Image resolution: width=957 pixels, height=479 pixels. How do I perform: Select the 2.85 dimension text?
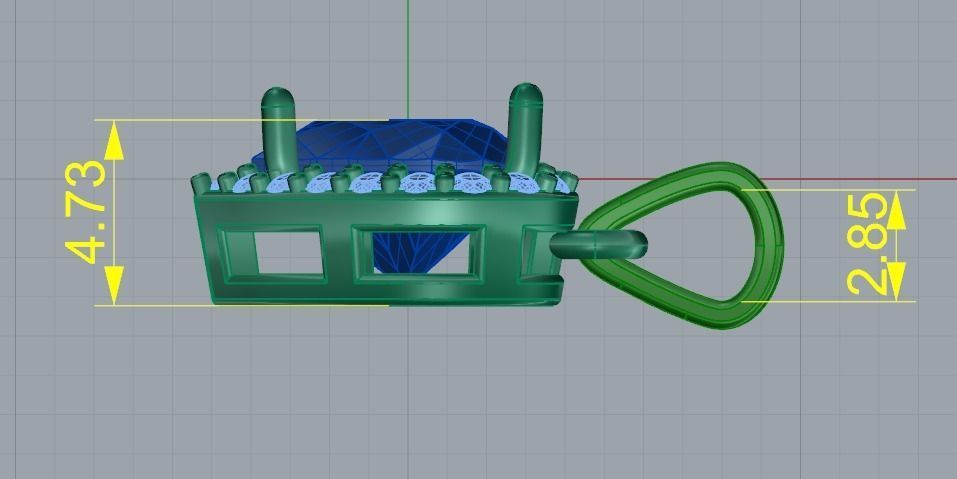tap(868, 244)
